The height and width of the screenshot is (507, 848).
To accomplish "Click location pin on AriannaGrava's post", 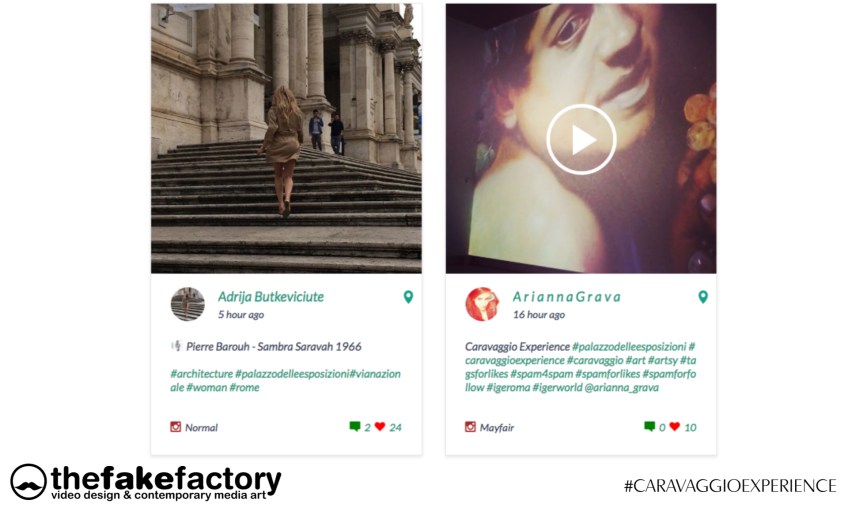I will coord(703,297).
